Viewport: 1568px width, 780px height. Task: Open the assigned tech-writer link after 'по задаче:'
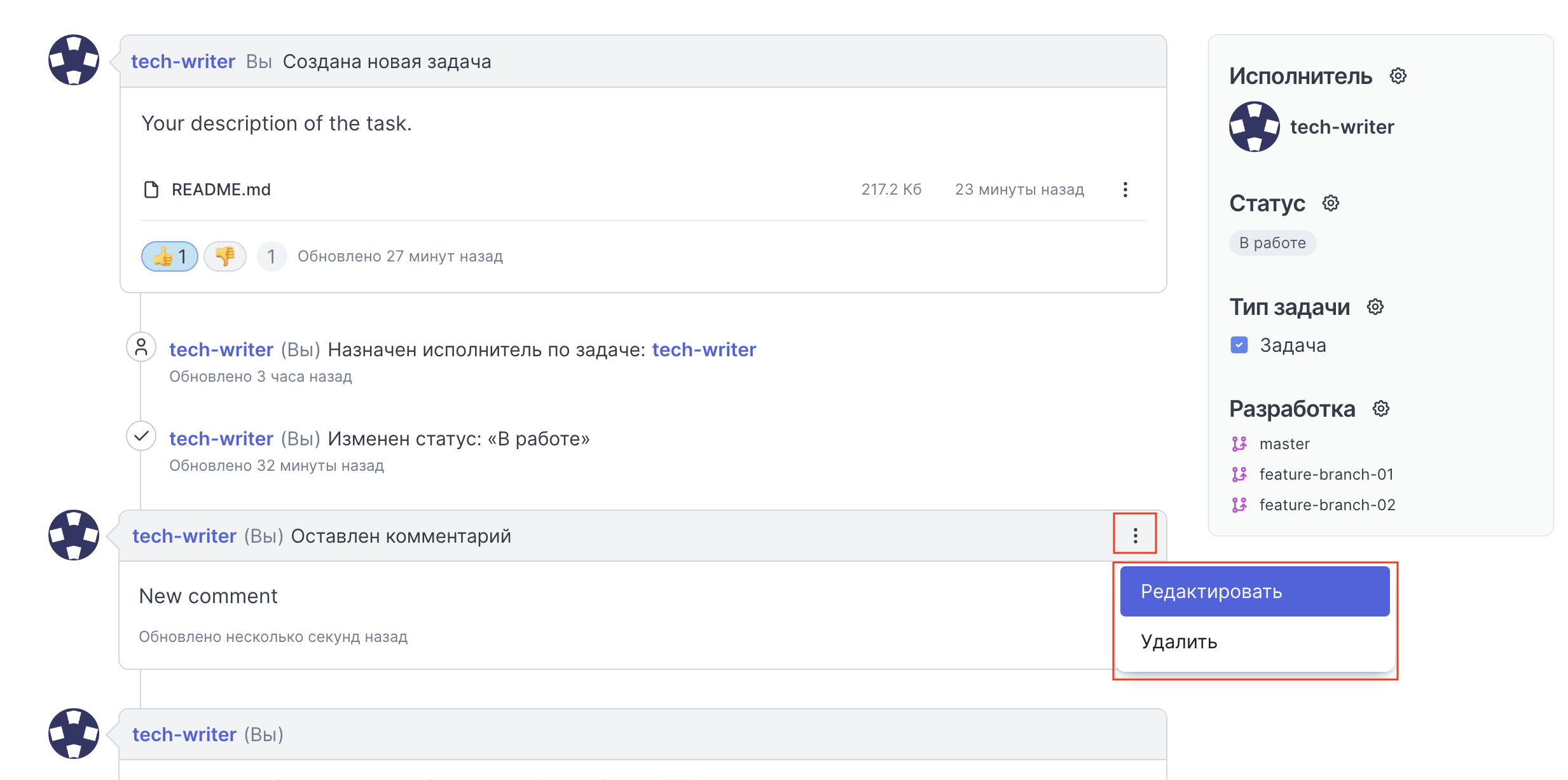coord(704,349)
